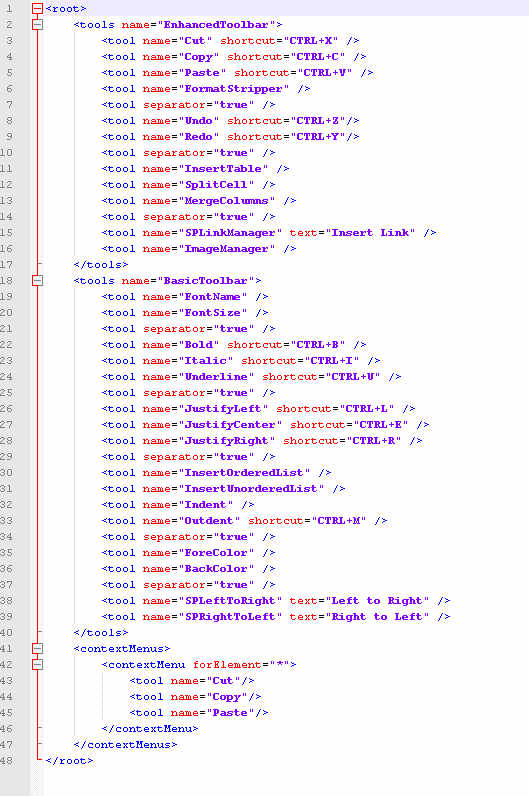Viewport: 529px width, 796px height.
Task: Click the "Bold" tool name
Action: point(199,344)
